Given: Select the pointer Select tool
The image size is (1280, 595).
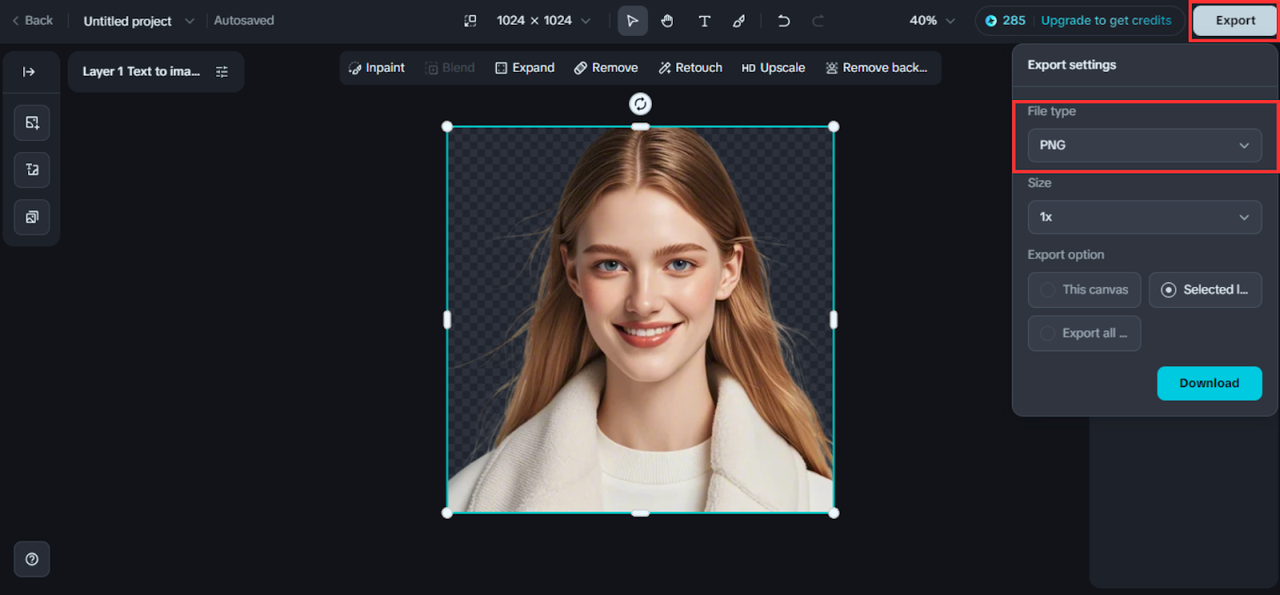Looking at the screenshot, I should (632, 20).
